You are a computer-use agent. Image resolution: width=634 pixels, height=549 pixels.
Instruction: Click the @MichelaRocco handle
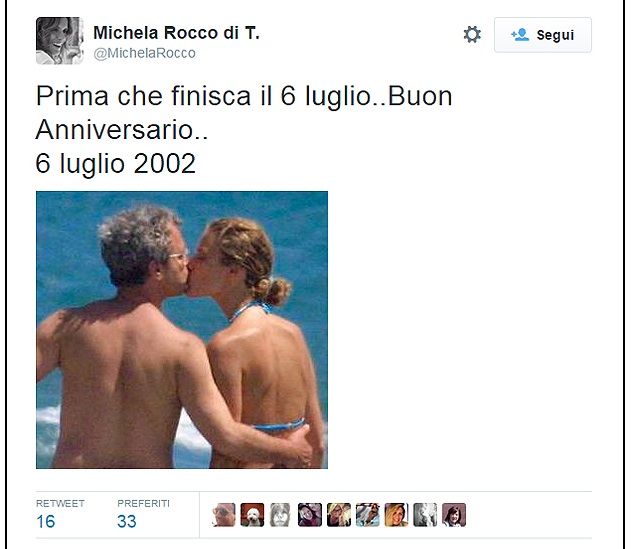pyautogui.click(x=144, y=53)
